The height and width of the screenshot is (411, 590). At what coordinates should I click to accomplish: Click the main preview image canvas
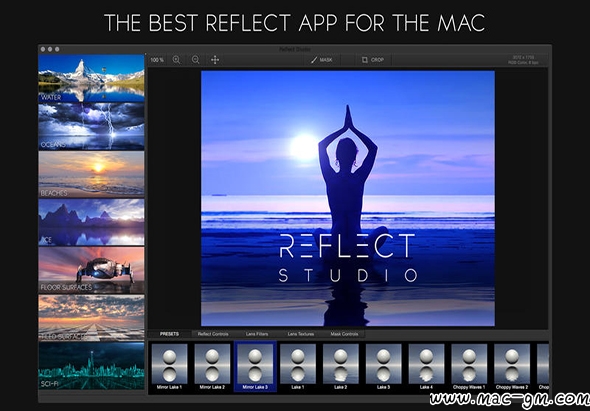[x=348, y=198]
